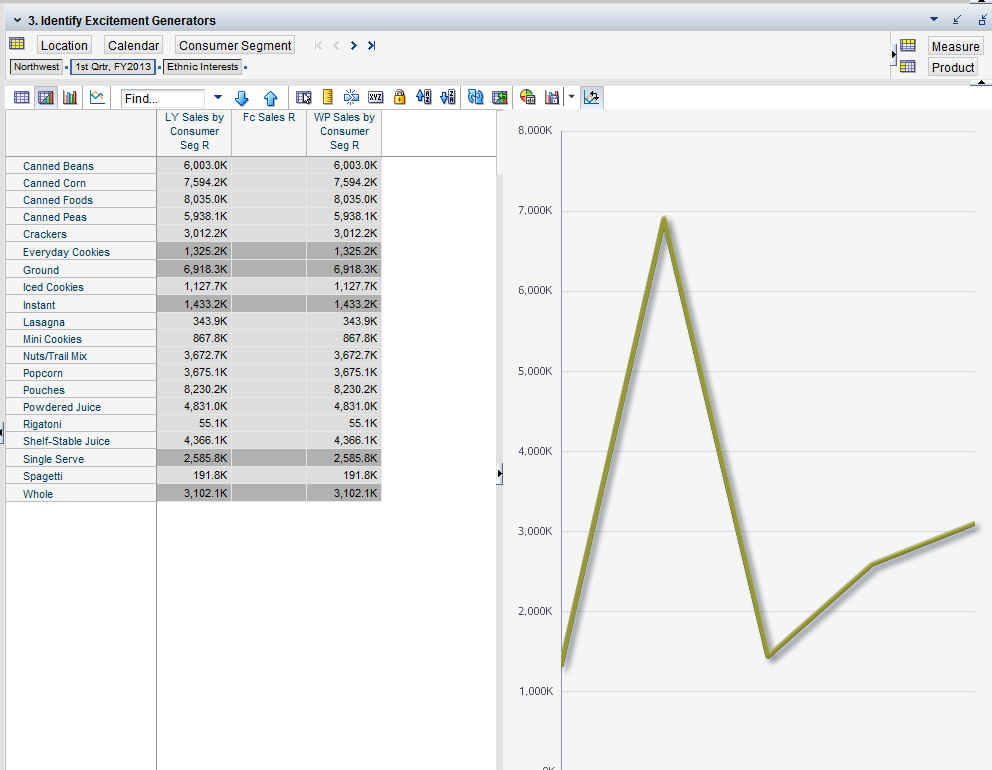Screen dimensions: 992x770
Task: Click the empty Fc Sales R cell for Instant
Action: click(269, 304)
